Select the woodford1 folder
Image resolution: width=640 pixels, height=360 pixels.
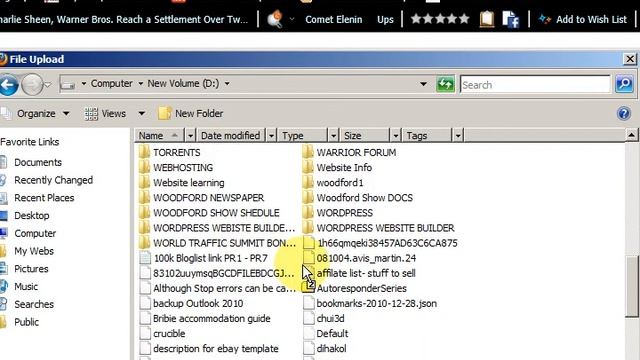[x=333, y=182]
